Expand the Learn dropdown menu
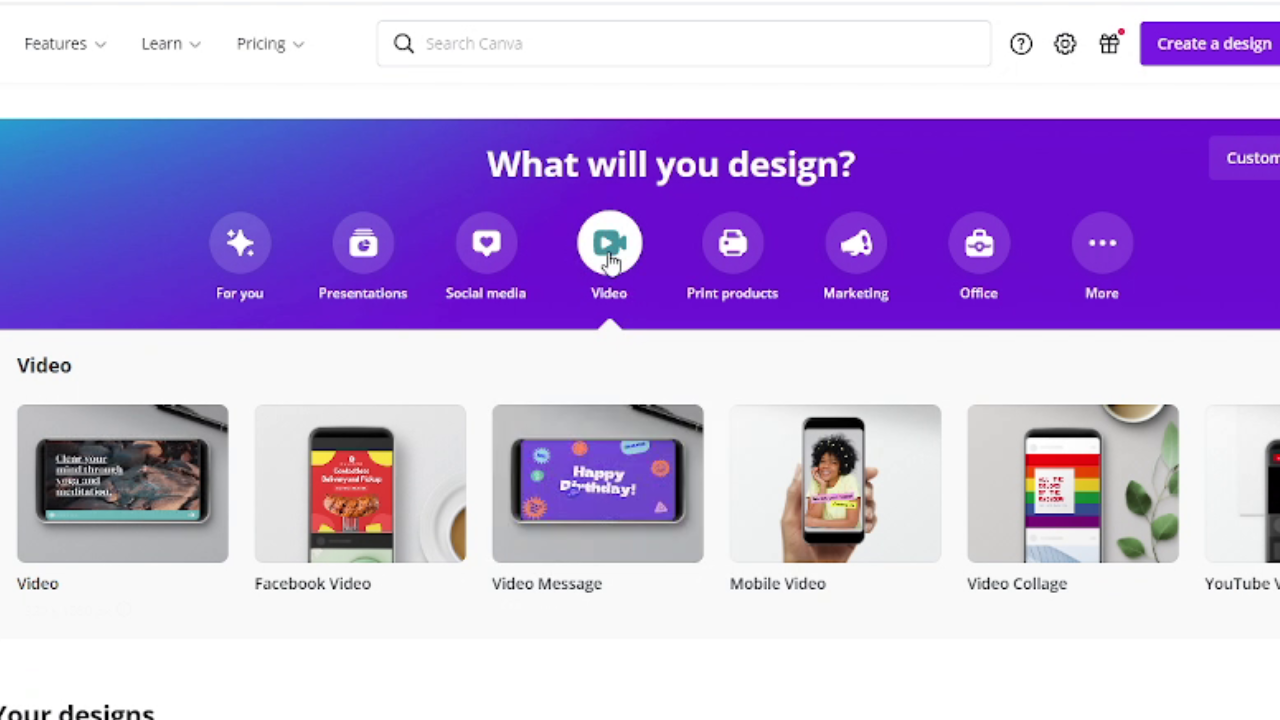The height and width of the screenshot is (720, 1280). (171, 44)
